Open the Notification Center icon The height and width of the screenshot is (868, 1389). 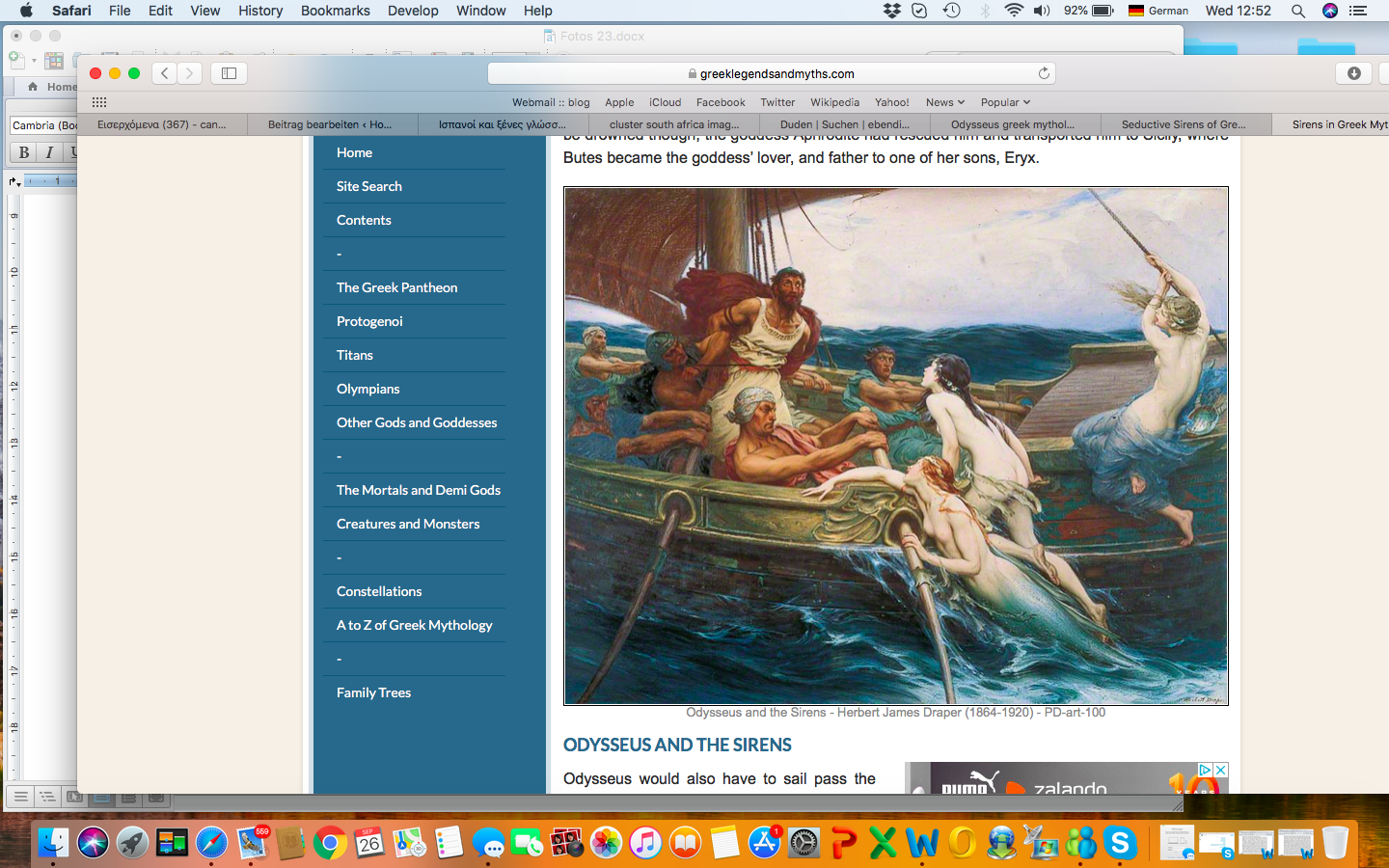pyautogui.click(x=1358, y=11)
